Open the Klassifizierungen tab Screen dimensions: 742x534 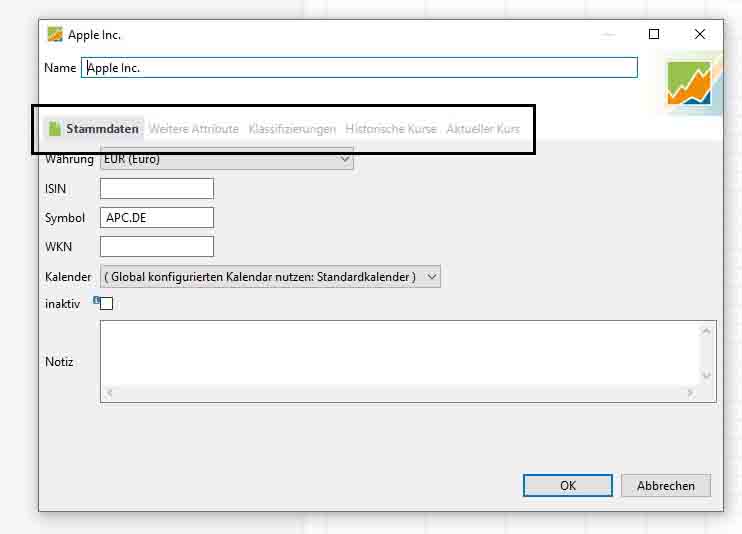pyautogui.click(x=292, y=129)
